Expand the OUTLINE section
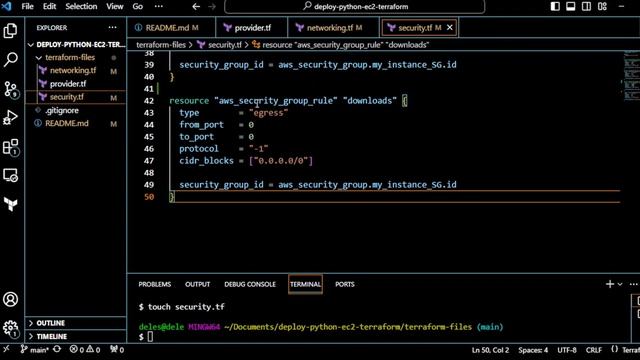The width and height of the screenshot is (640, 360). coord(76,323)
